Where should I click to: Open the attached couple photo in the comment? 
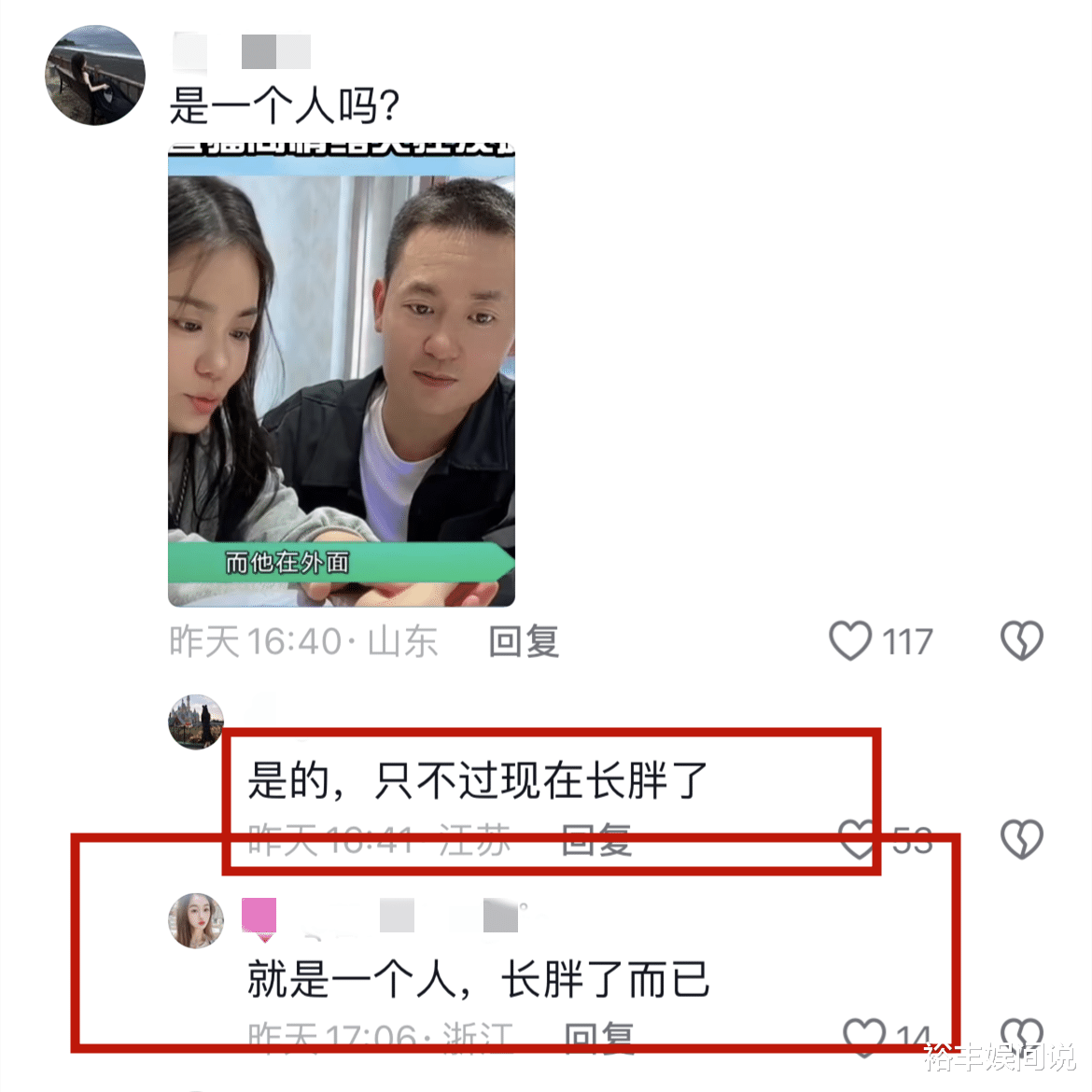(x=342, y=374)
